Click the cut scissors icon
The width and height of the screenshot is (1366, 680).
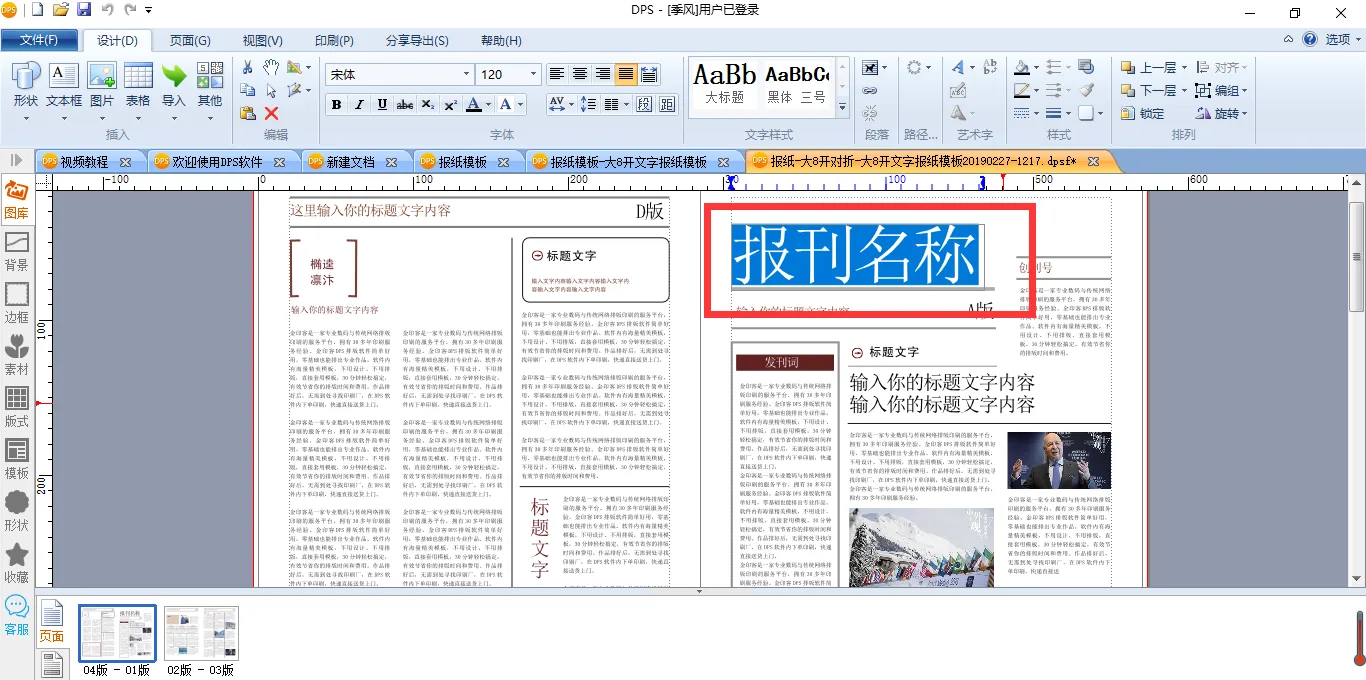(x=247, y=67)
